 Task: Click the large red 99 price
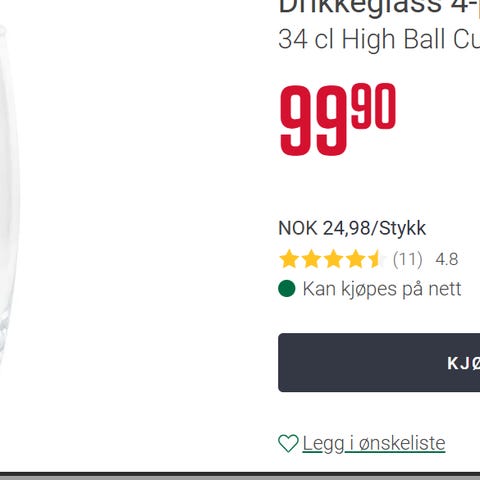(313, 121)
